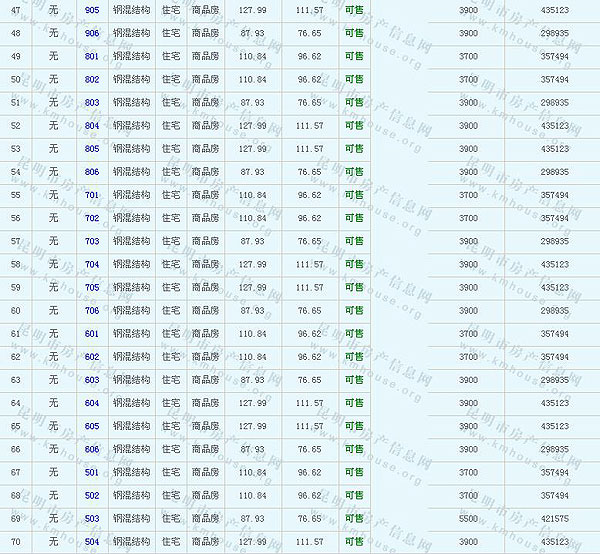
Task: Select the room 503 link
Action: pyautogui.click(x=92, y=519)
